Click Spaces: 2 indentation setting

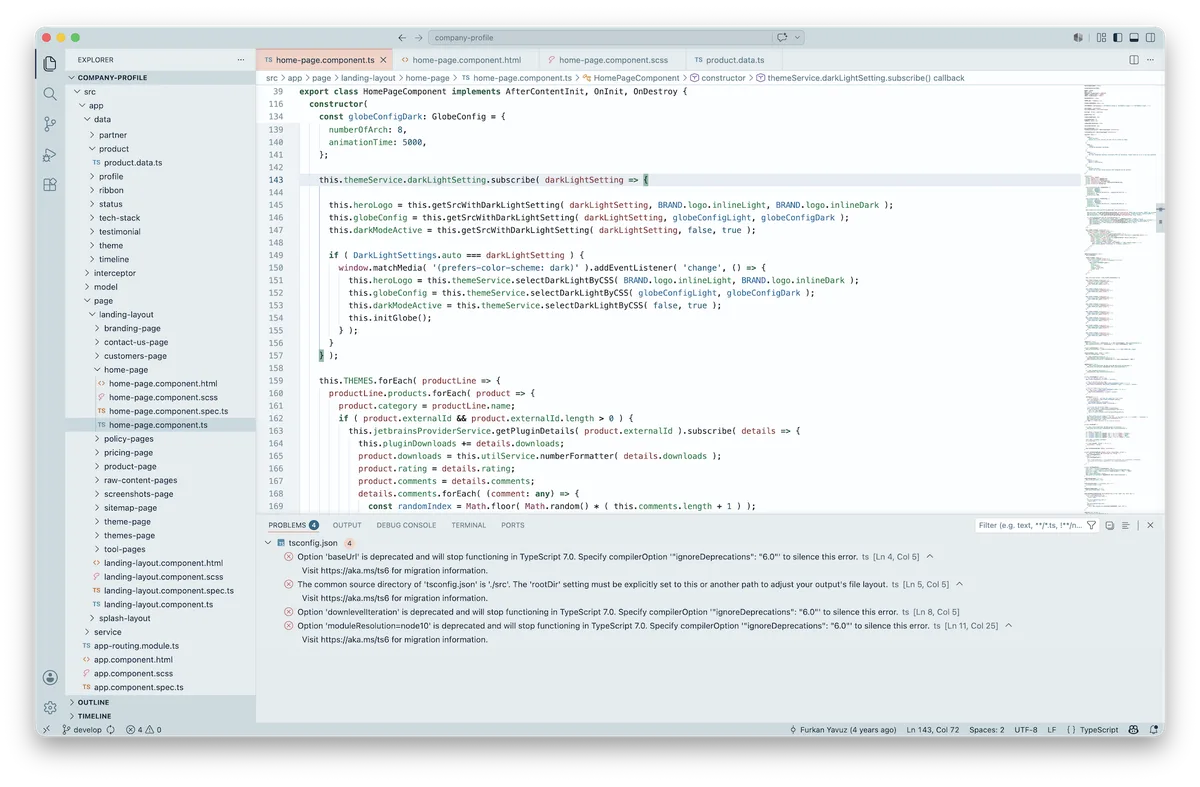[986, 730]
